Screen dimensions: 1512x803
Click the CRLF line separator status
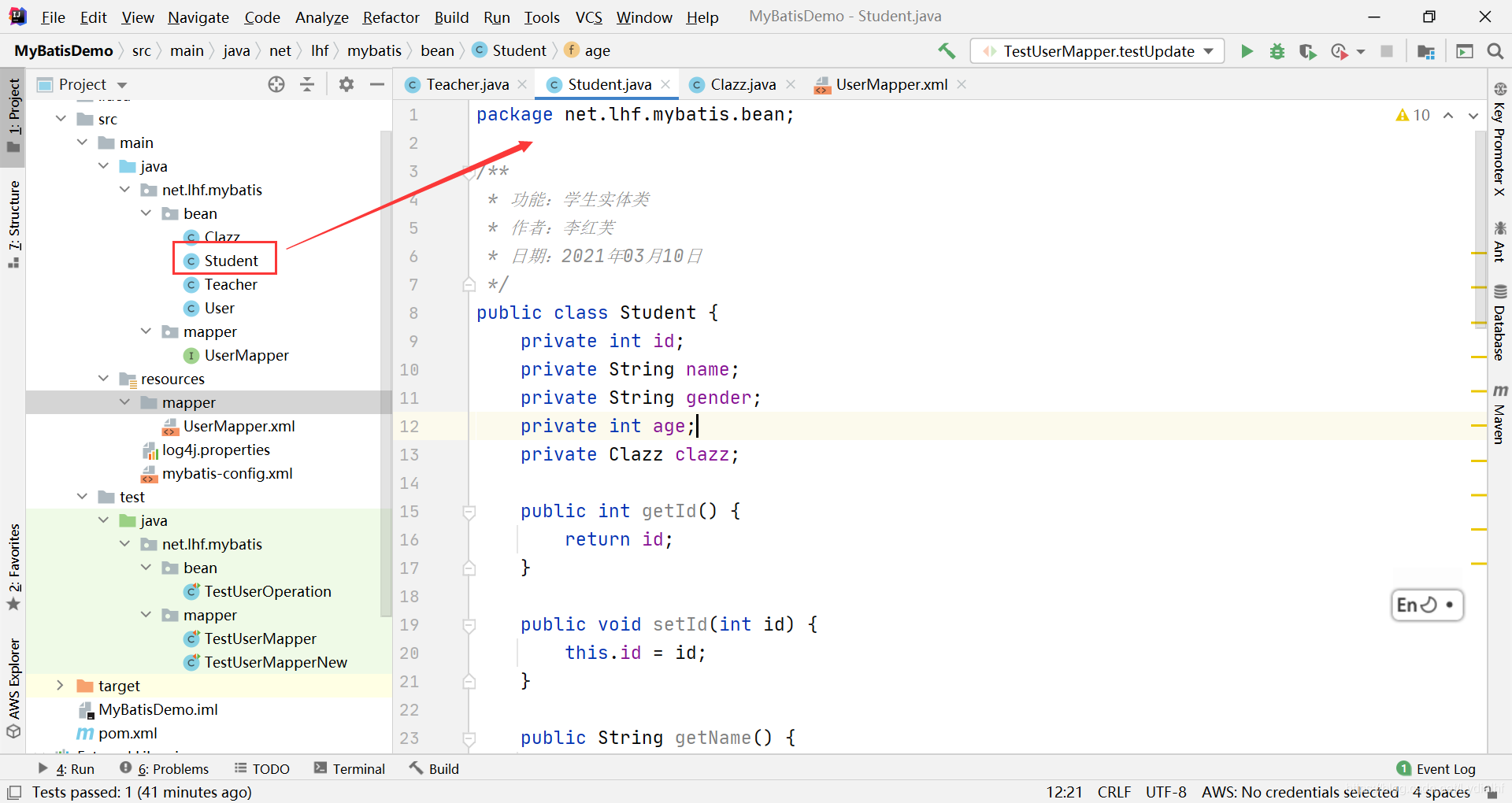click(x=1114, y=792)
